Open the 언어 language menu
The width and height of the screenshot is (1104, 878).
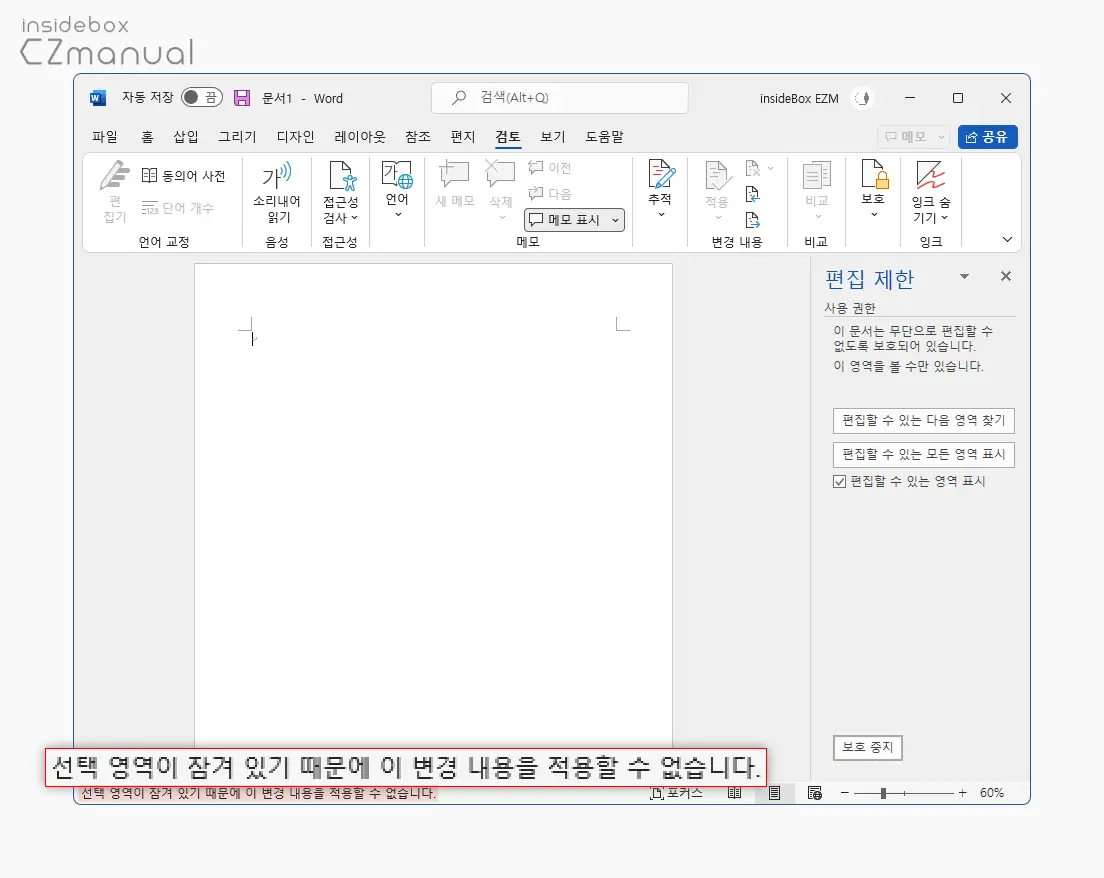[397, 189]
